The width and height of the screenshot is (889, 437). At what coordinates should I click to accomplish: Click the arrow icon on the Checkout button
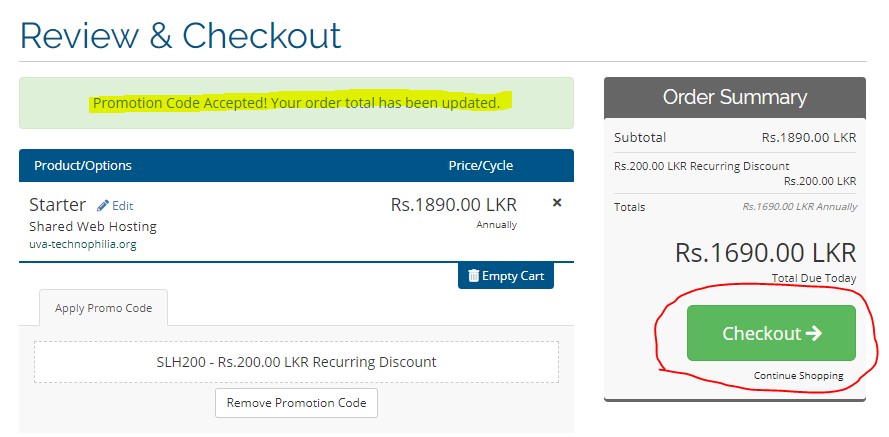(x=814, y=333)
